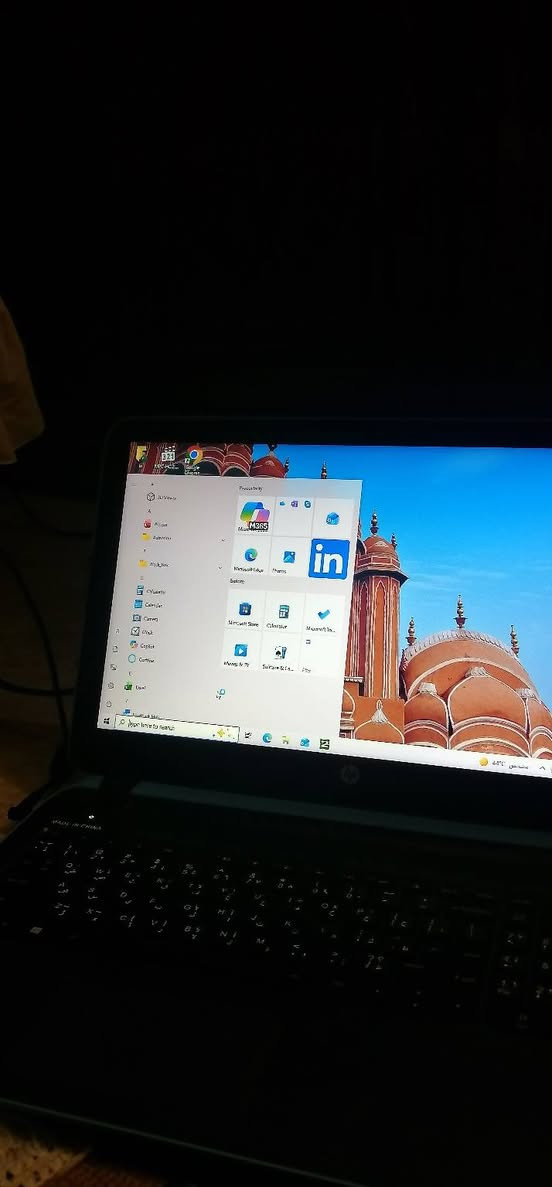
Task: Jump to the letter C header in app list
Action: [x=142, y=578]
